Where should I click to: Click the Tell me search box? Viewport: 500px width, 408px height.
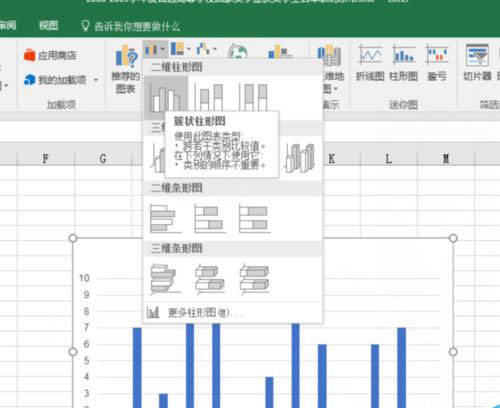point(131,26)
